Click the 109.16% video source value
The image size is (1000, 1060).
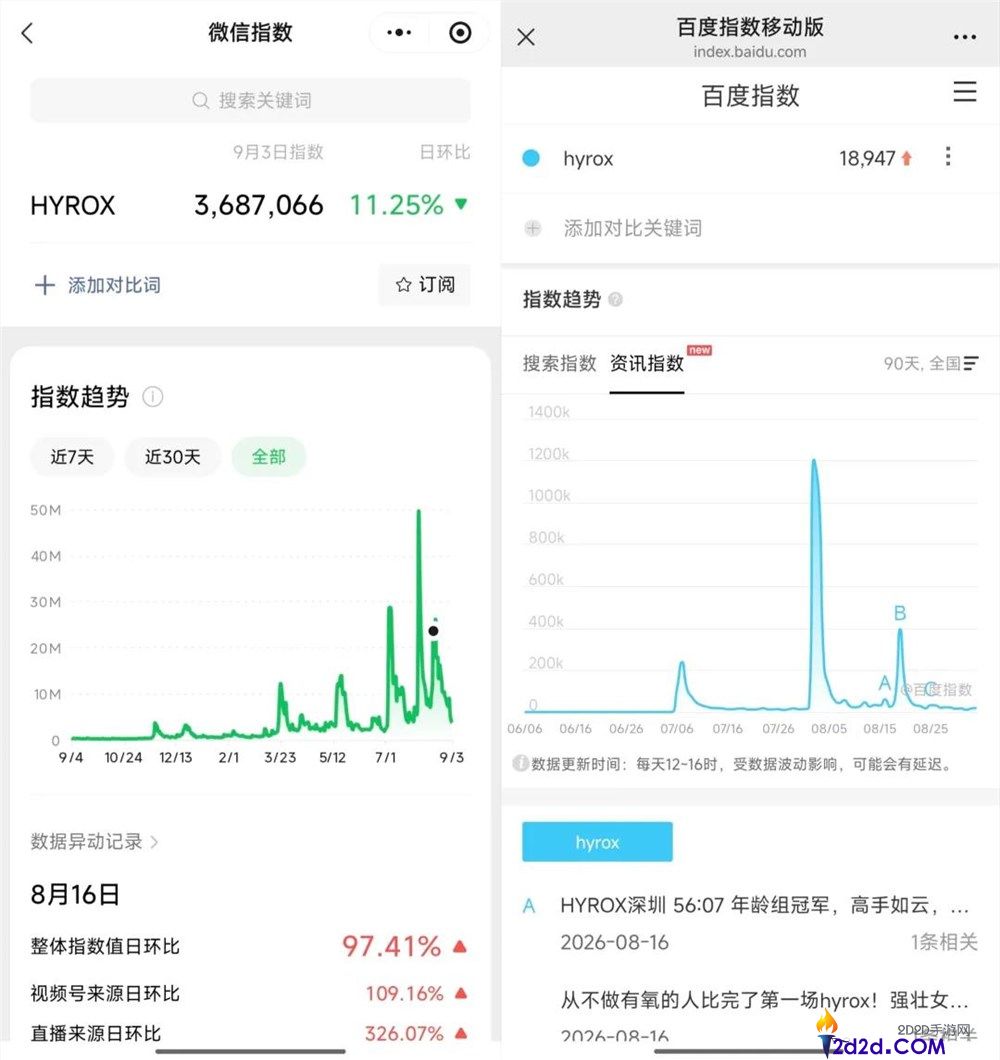click(404, 993)
